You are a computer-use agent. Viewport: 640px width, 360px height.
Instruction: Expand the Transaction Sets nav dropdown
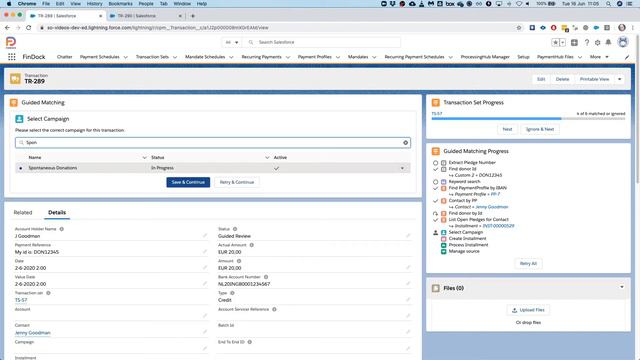(x=175, y=57)
